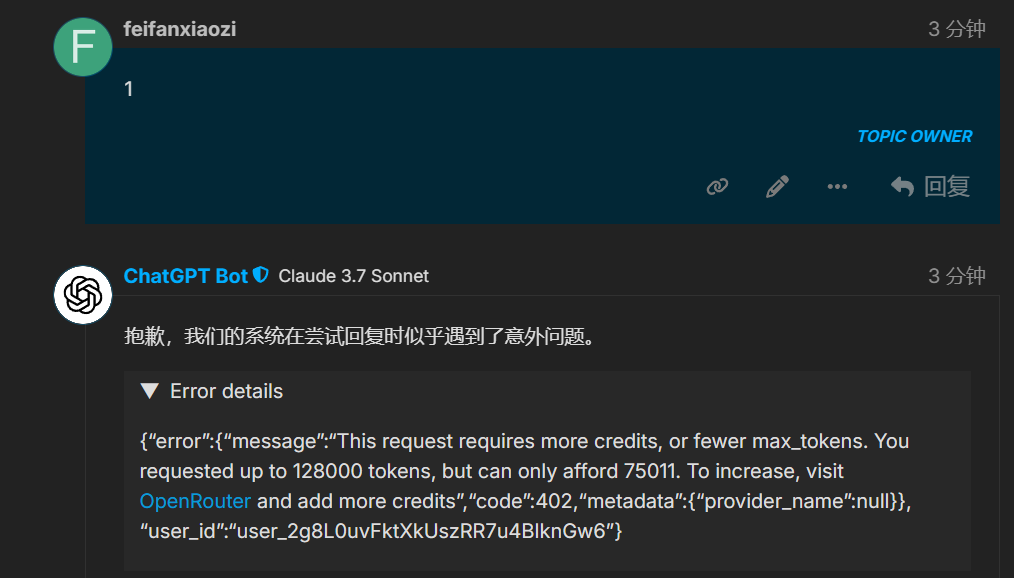Click the timestamp on feifanxiaozi's post
The image size is (1014, 578).
pos(957,29)
